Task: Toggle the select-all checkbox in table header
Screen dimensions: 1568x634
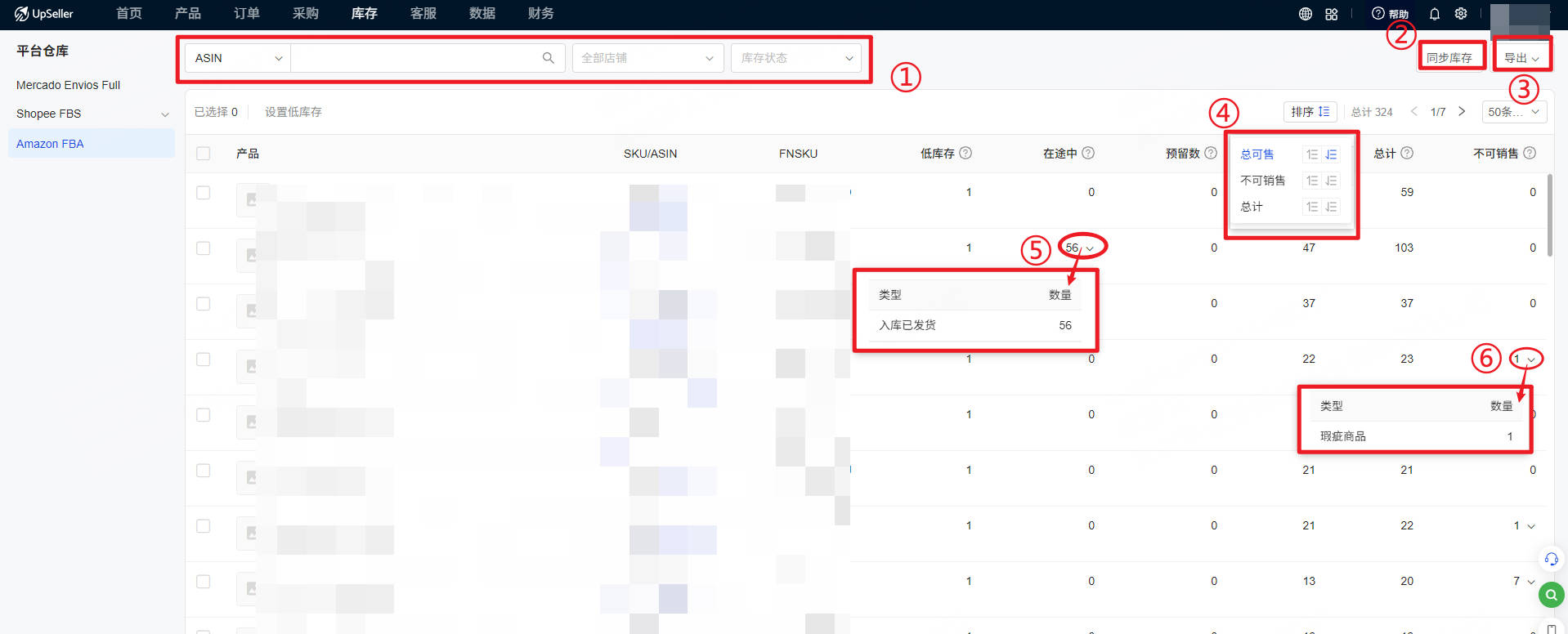Action: tap(204, 153)
